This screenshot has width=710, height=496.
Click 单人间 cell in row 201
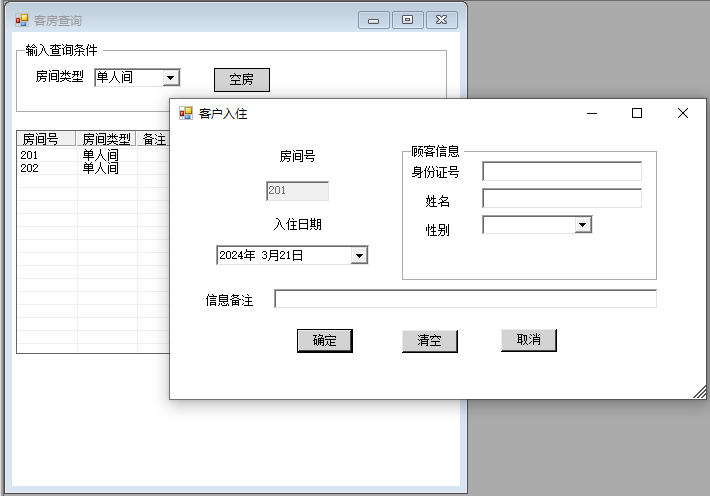click(101, 155)
